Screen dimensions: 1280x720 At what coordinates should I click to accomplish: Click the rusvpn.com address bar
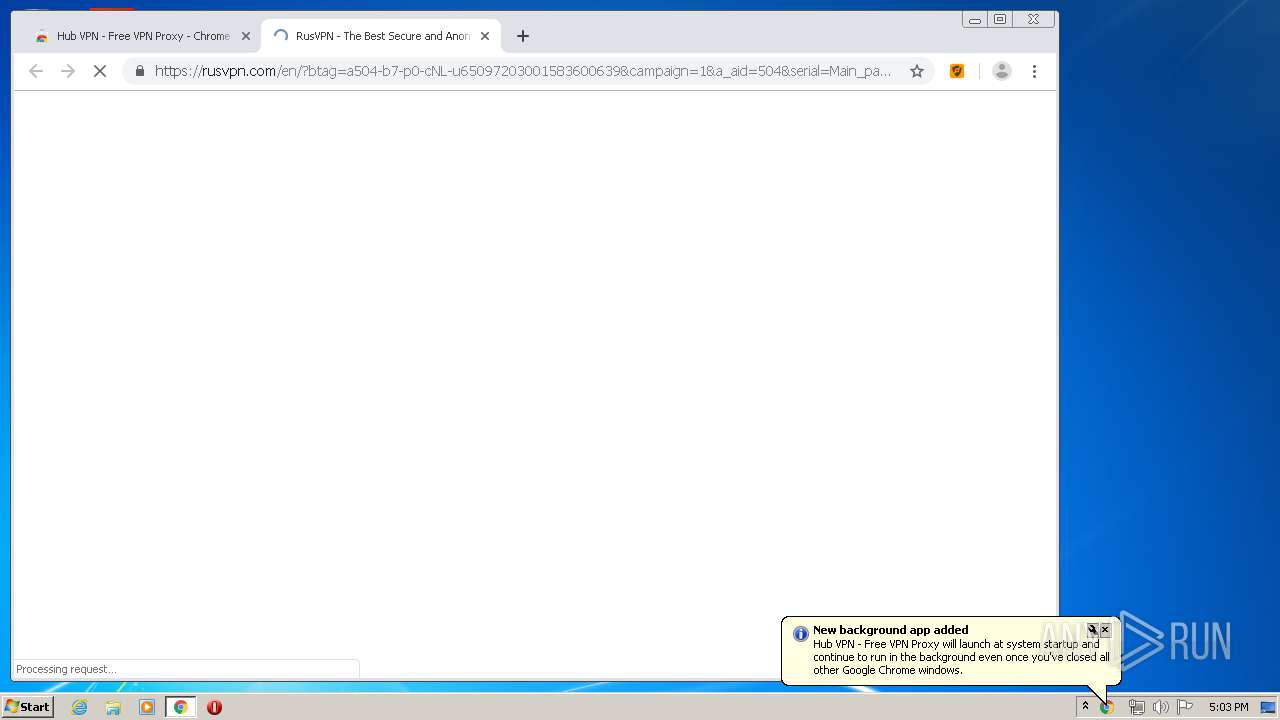tap(522, 71)
